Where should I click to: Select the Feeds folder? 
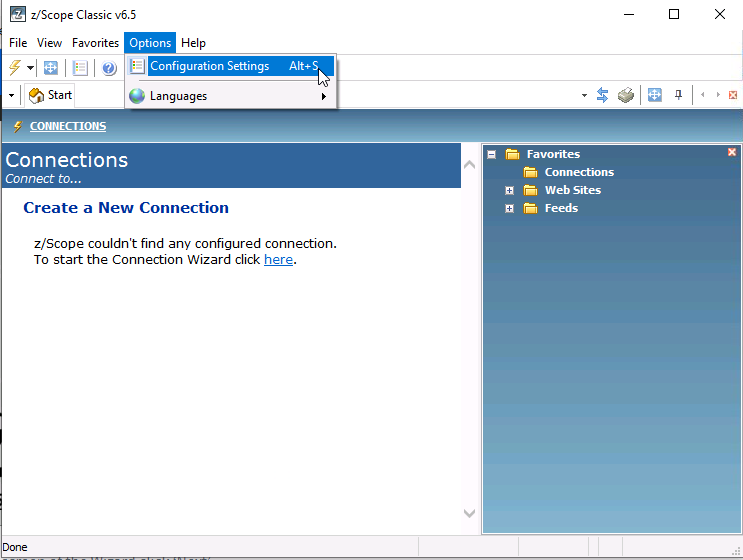tap(561, 208)
